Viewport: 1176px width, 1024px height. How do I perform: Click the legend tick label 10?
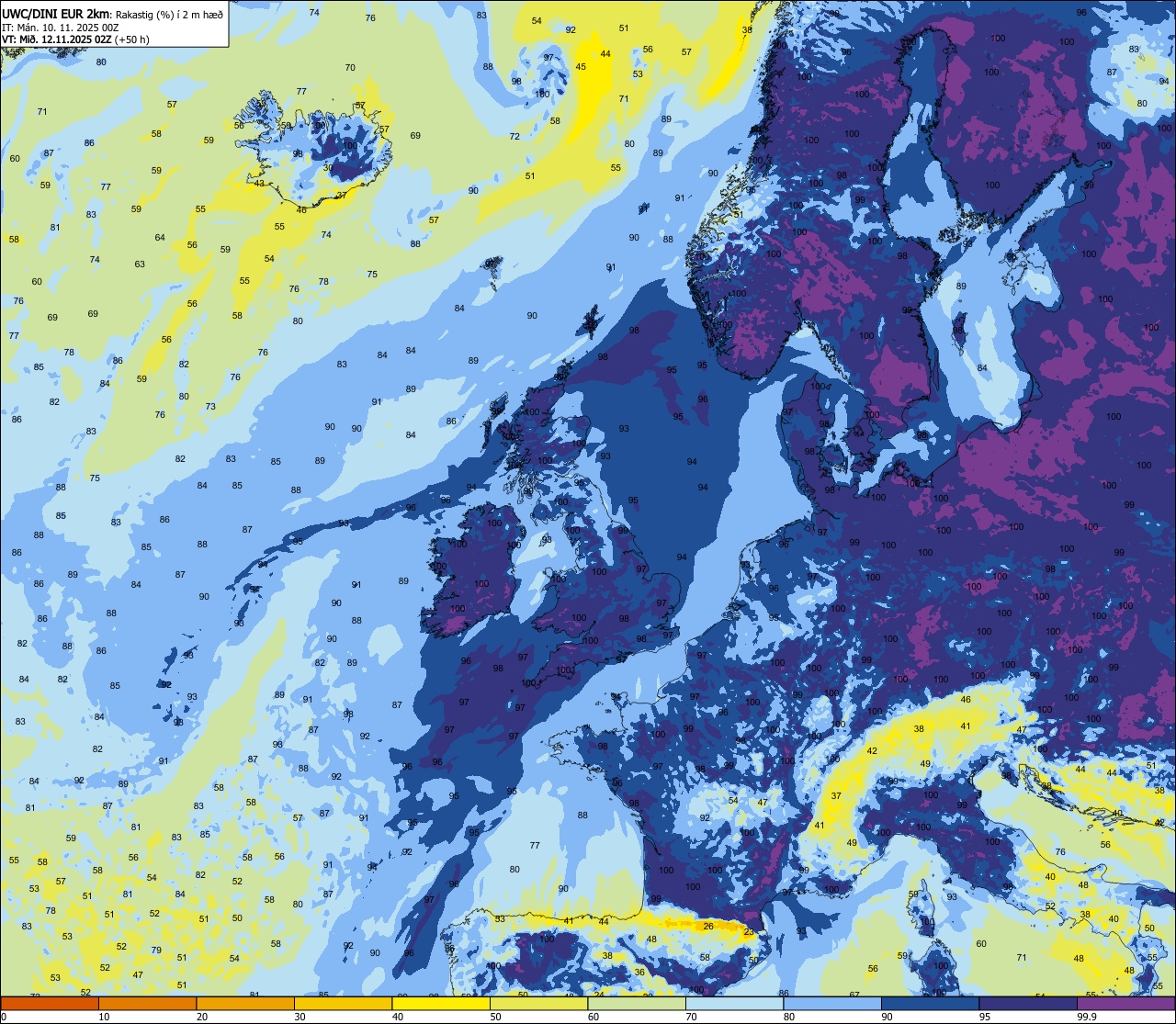pyautogui.click(x=104, y=1017)
